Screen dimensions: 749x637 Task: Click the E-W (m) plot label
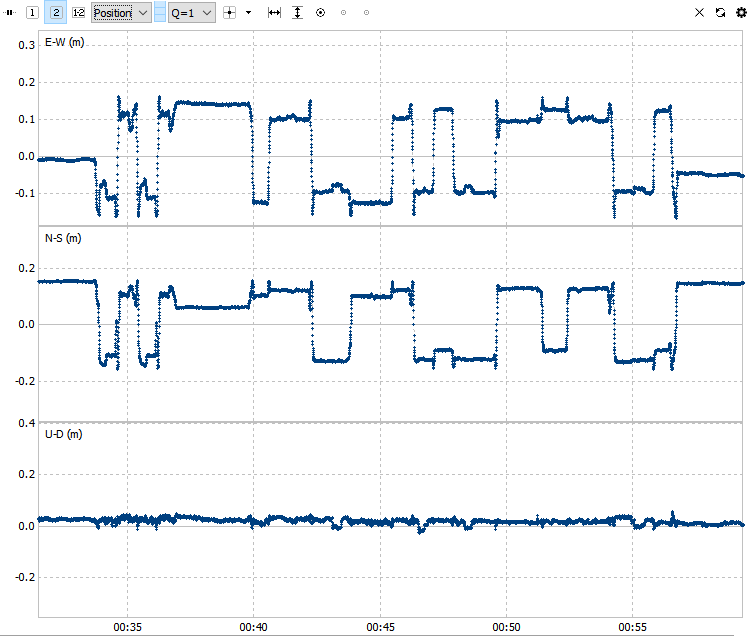point(64,42)
